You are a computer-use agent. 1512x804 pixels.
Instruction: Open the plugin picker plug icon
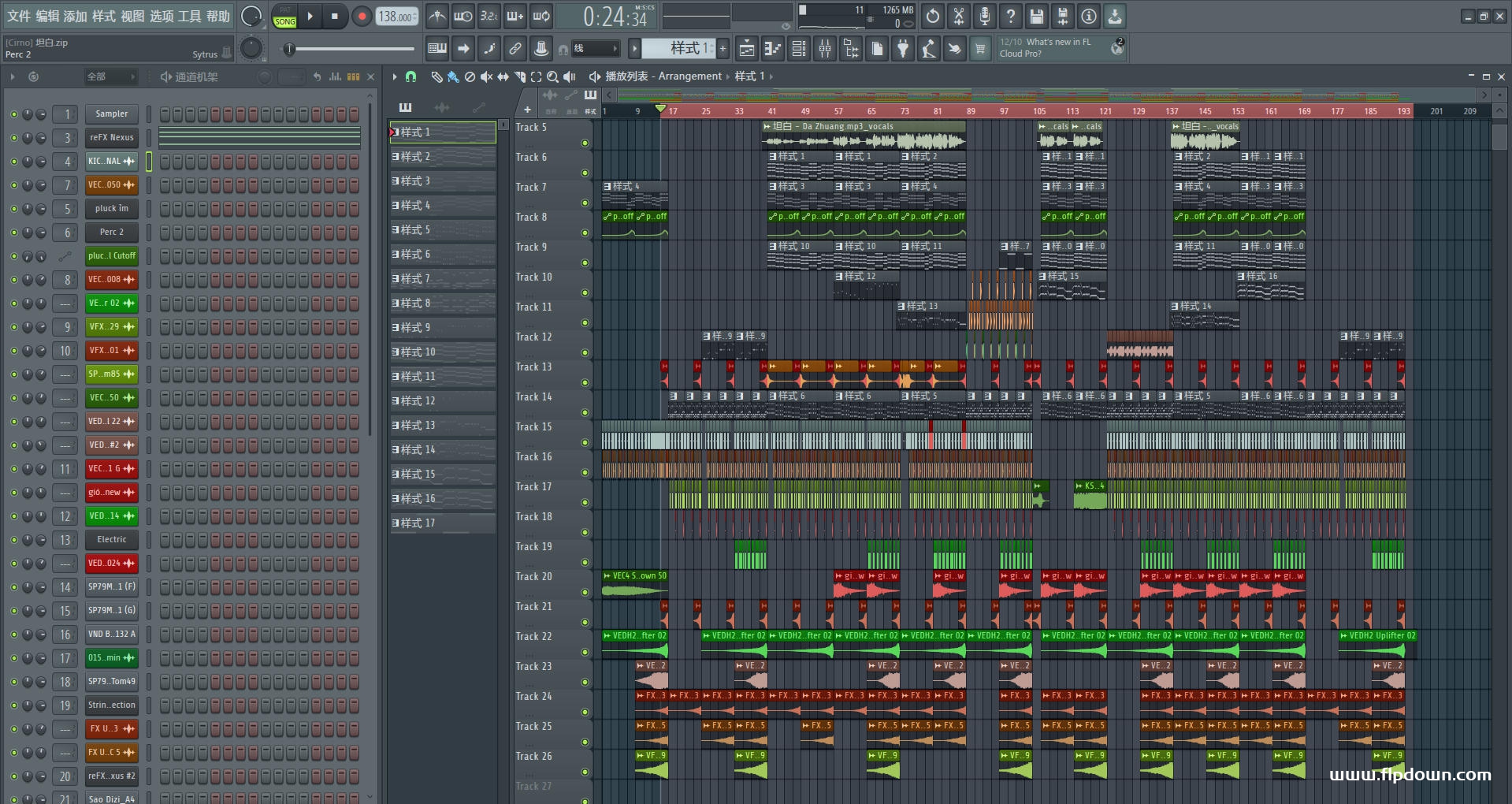click(x=903, y=49)
